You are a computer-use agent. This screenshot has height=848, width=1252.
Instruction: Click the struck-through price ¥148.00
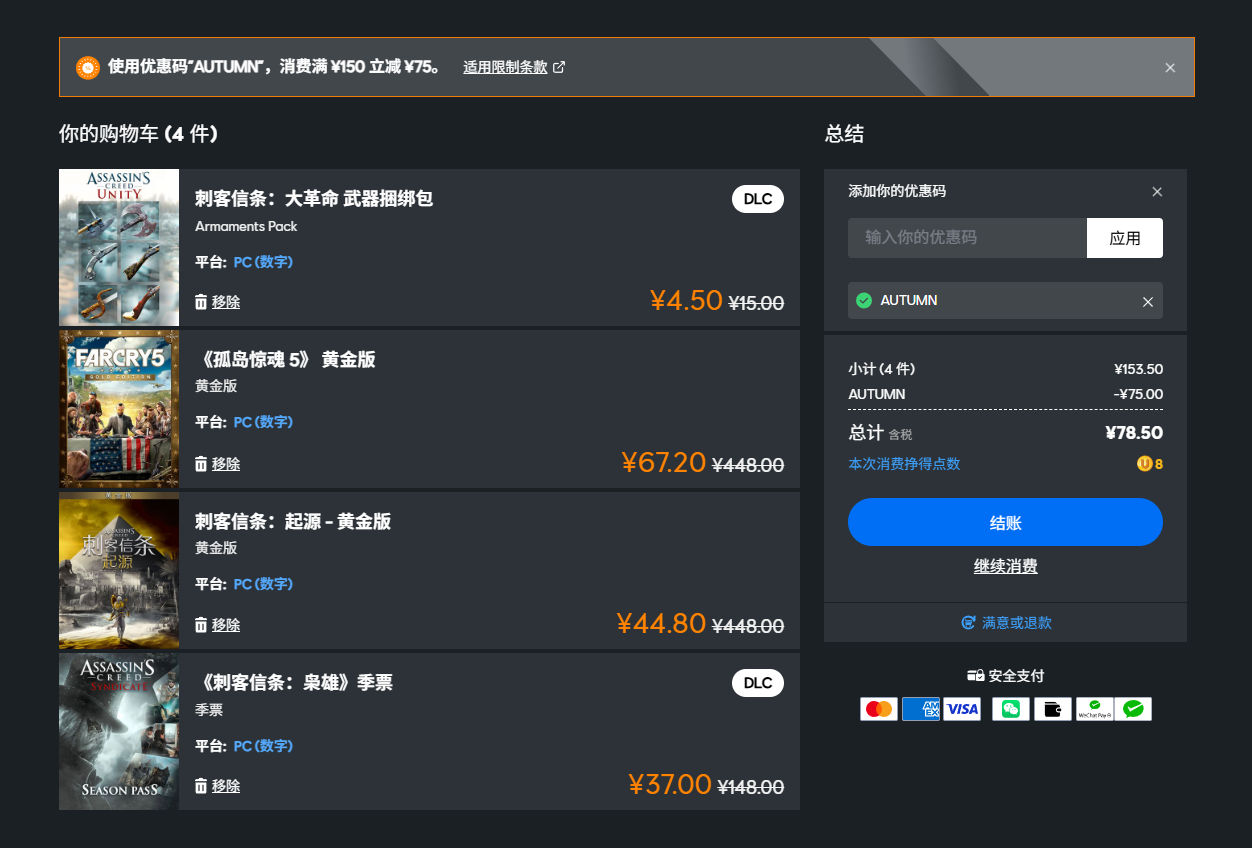(x=751, y=787)
